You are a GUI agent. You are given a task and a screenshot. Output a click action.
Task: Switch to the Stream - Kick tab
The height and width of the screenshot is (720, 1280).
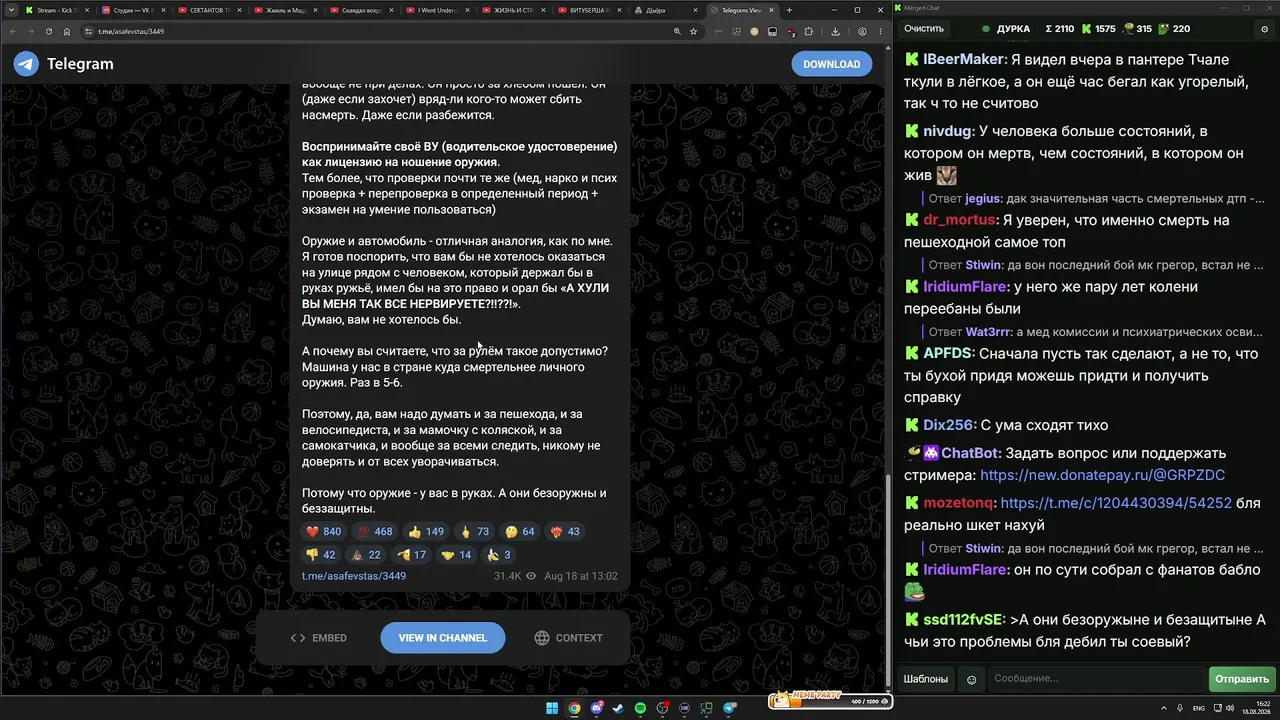point(56,10)
